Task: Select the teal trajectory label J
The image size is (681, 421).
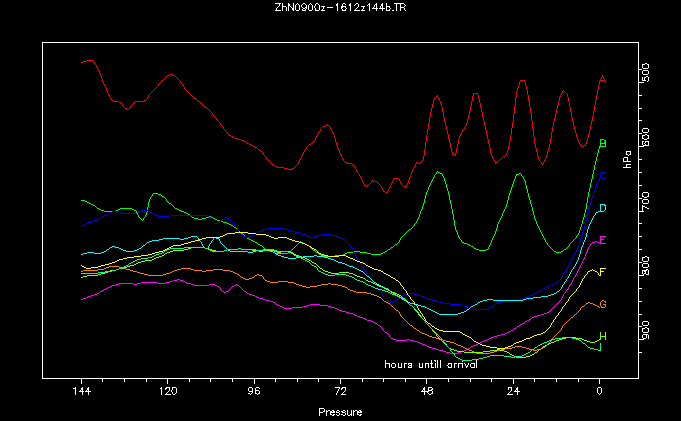Action: pos(600,347)
